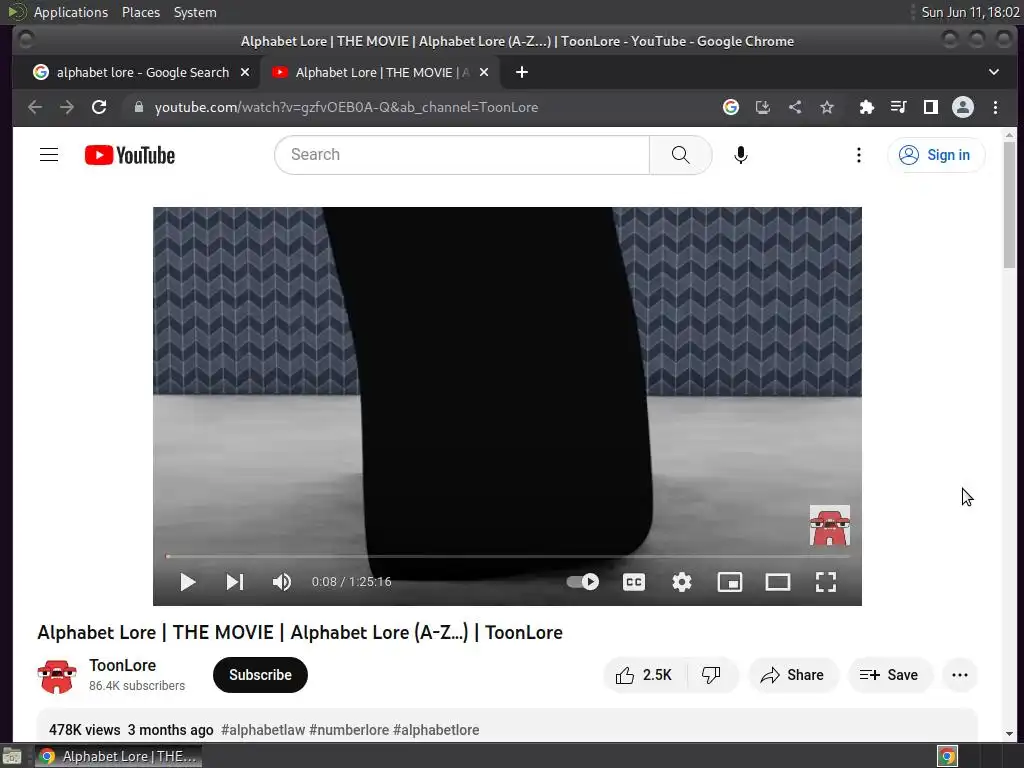1024x768 pixels.
Task: Open Chrome three-dot menu
Action: point(995,107)
